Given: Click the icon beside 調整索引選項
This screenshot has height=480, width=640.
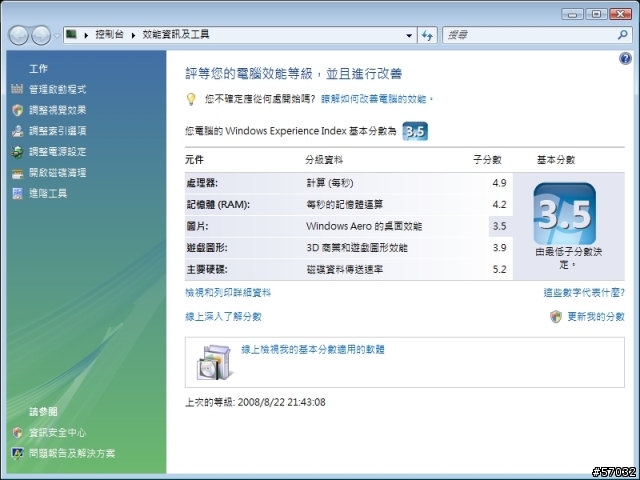Looking at the screenshot, I should coord(17,131).
